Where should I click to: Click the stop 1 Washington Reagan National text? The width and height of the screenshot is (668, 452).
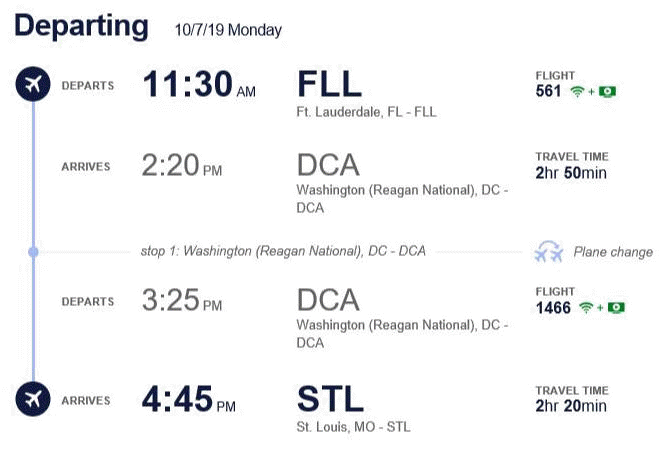click(x=283, y=251)
